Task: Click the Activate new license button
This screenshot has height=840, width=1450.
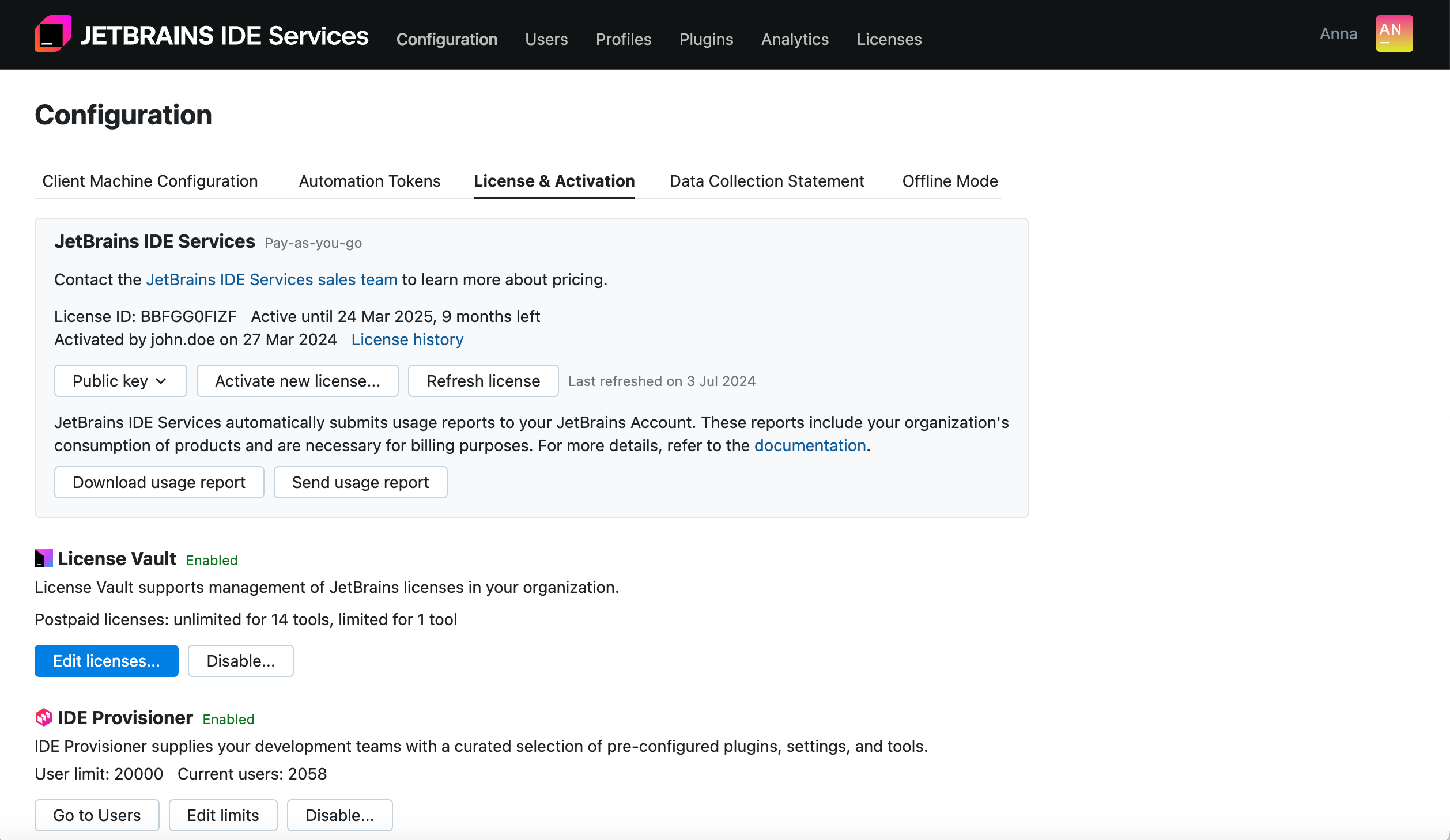Action: pyautogui.click(x=297, y=381)
